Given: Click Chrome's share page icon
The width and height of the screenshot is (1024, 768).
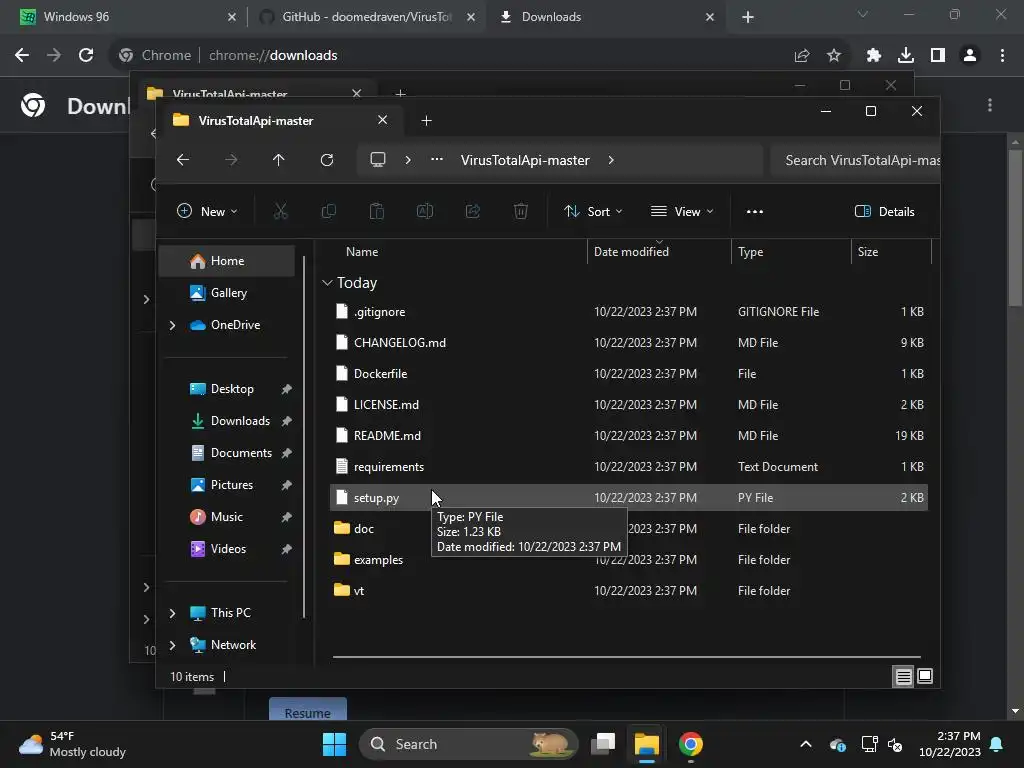Looking at the screenshot, I should point(802,56).
